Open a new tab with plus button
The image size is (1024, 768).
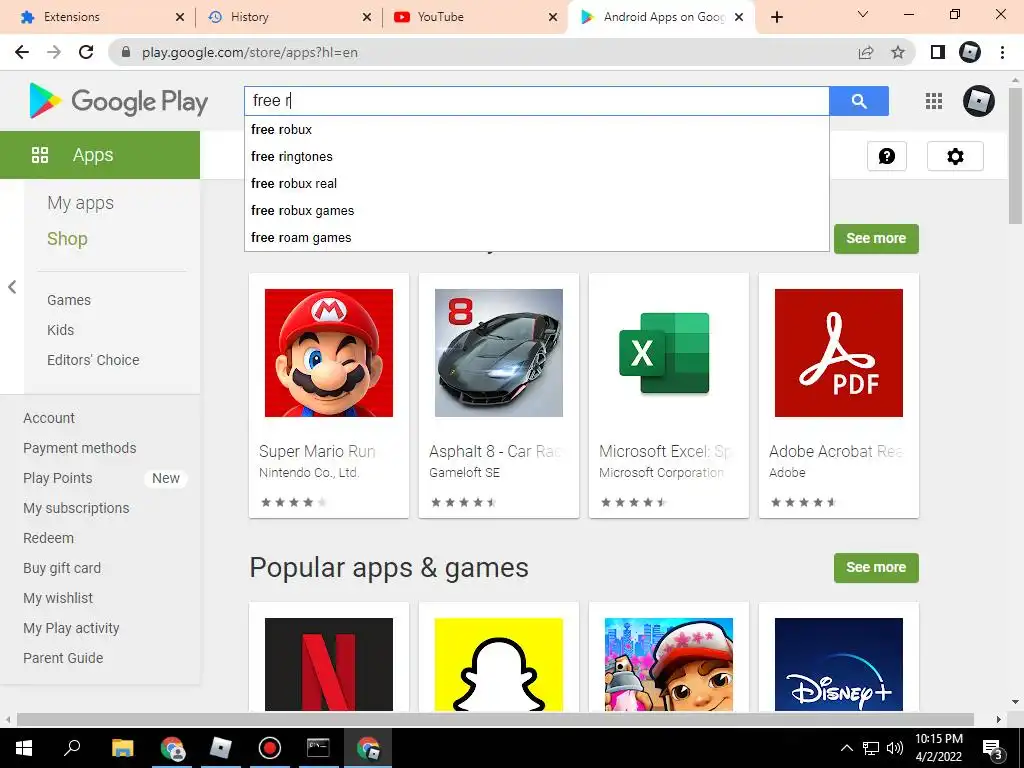tap(776, 17)
